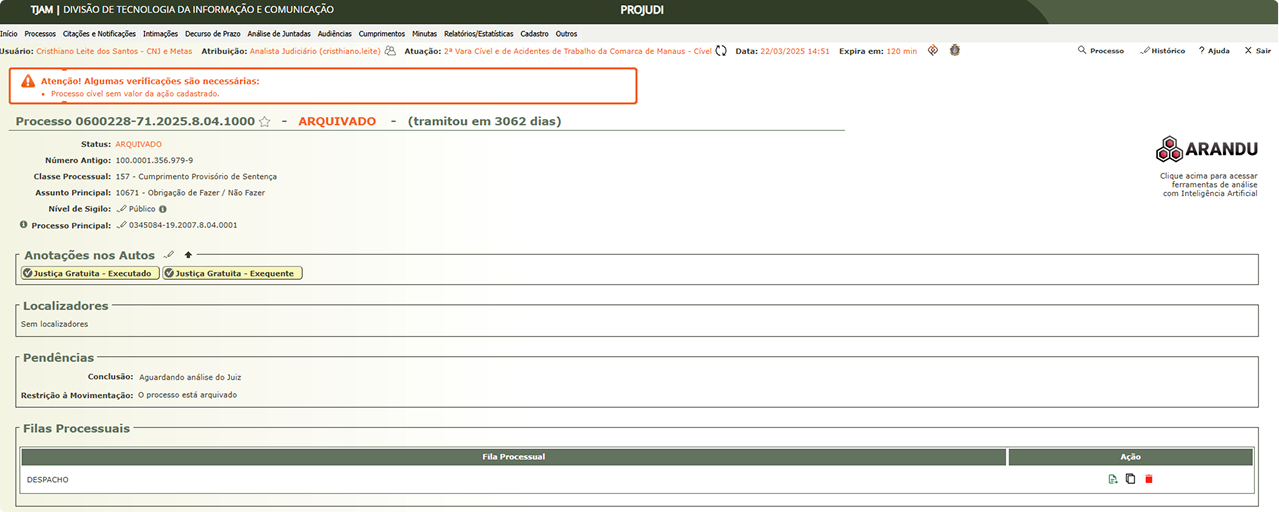Click the Histórico link
1279x512 pixels.
[1162, 51]
